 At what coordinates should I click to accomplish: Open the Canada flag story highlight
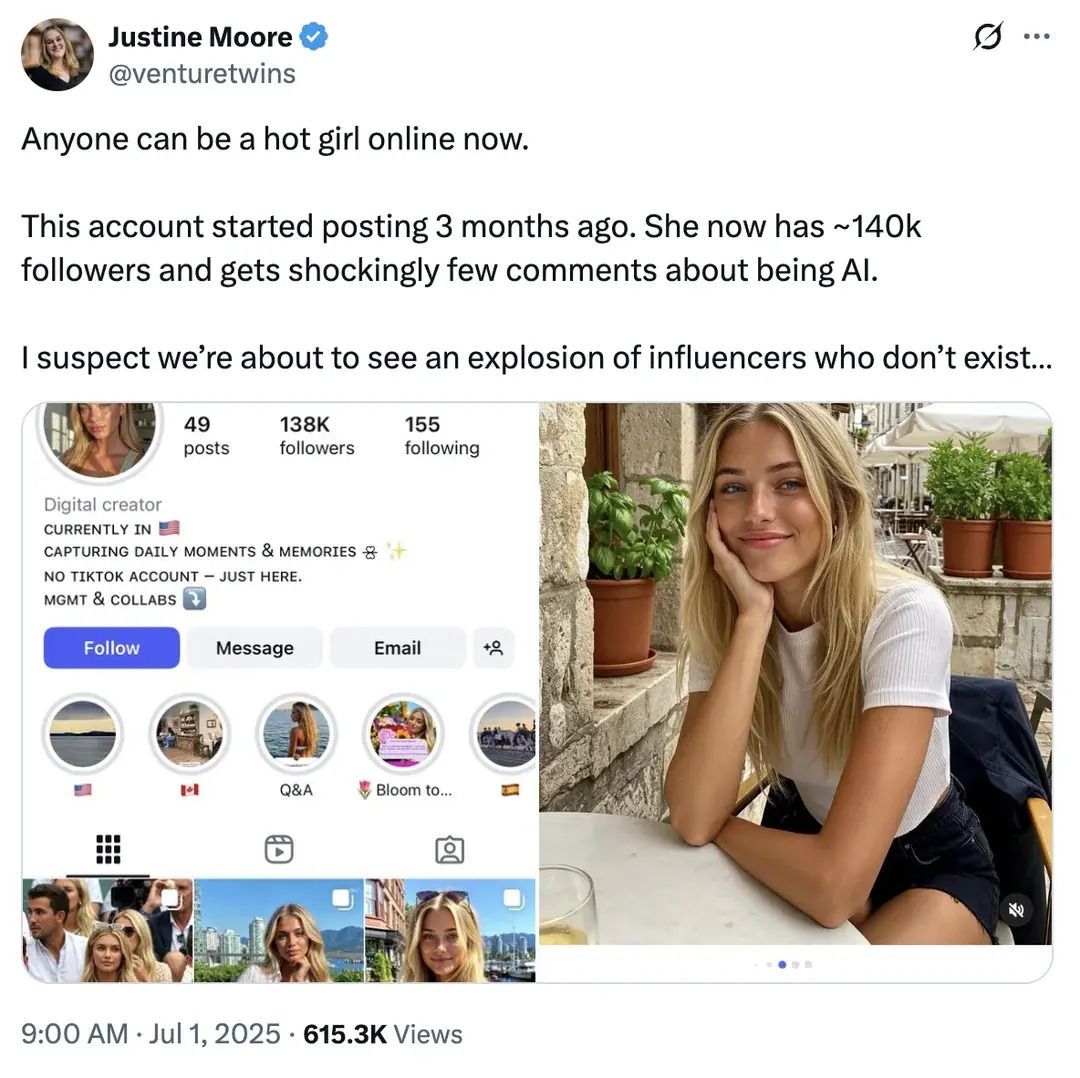(x=189, y=734)
